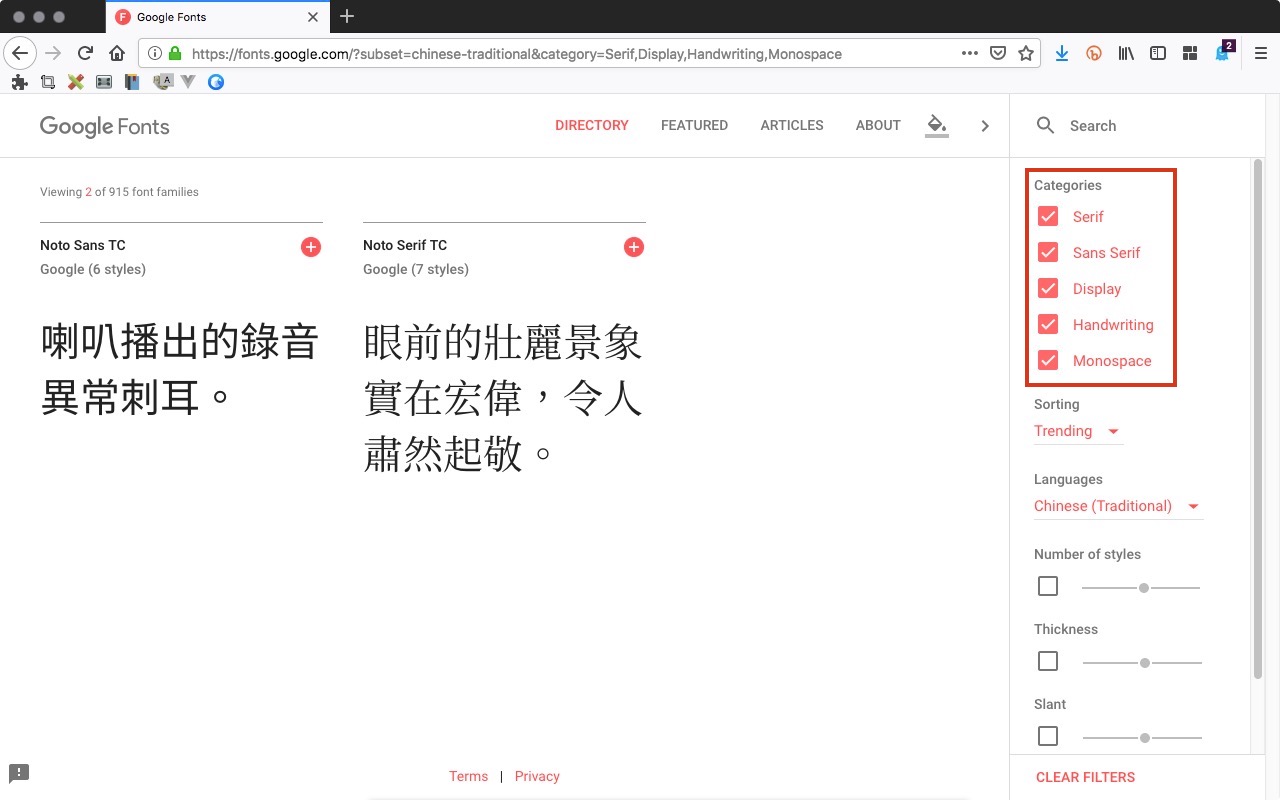1280x800 pixels.
Task: Click the search magnifier icon
Action: (x=1045, y=125)
